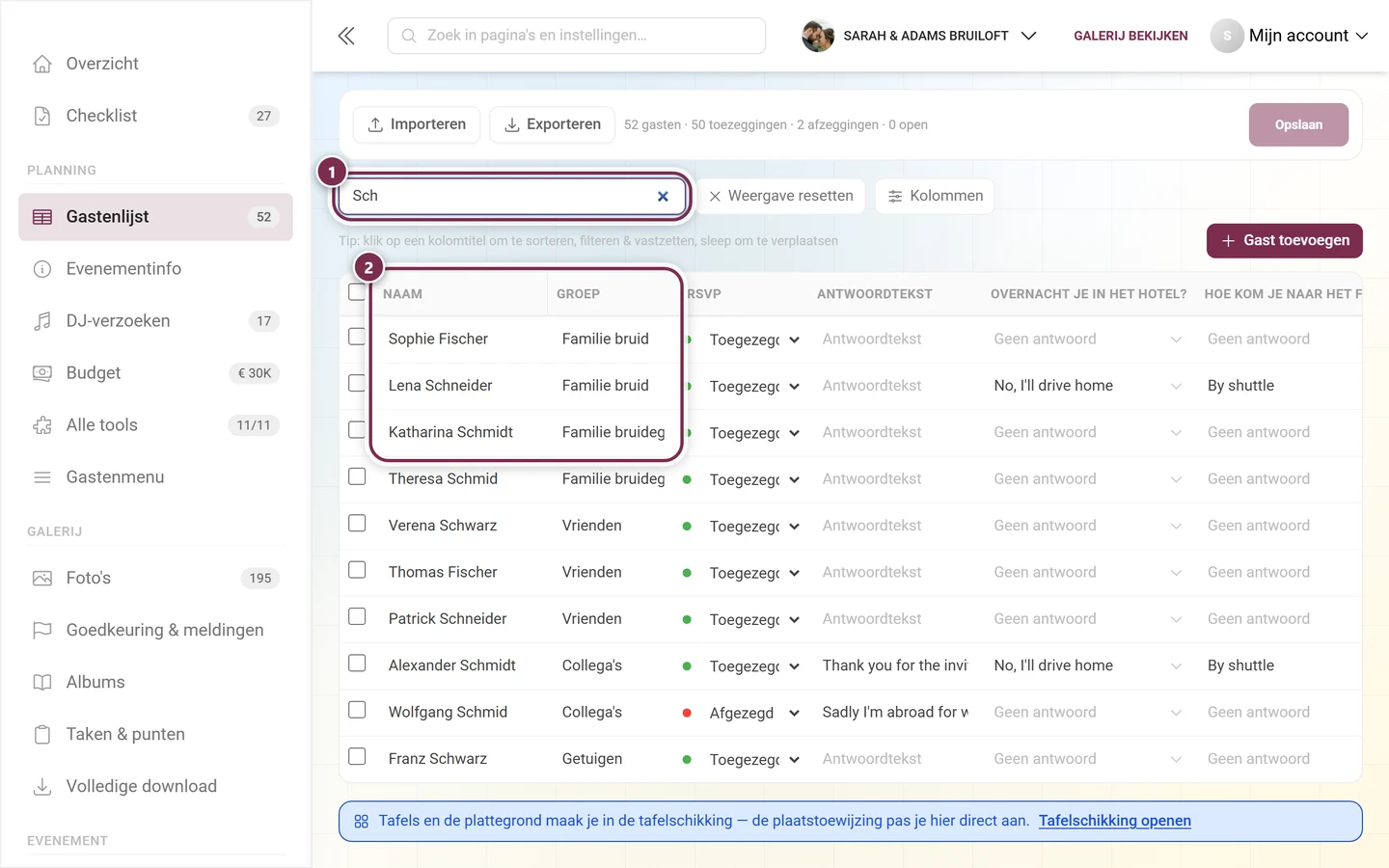
Task: Click the Galerij bekijken link
Action: [1130, 36]
